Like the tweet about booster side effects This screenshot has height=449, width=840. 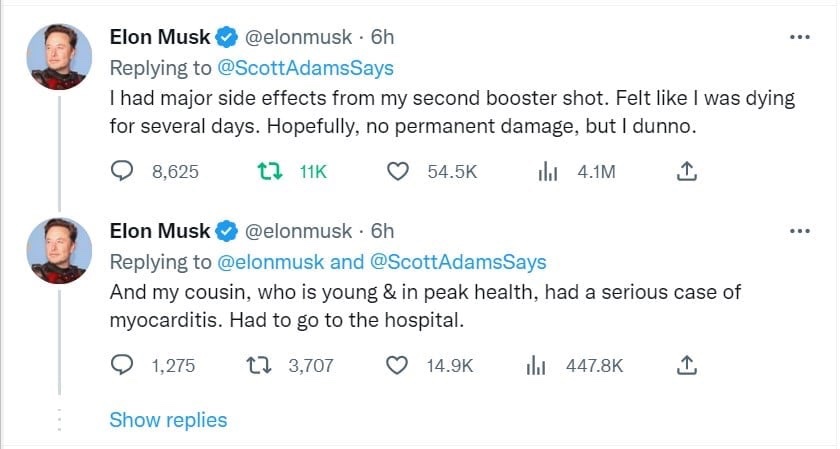[398, 172]
